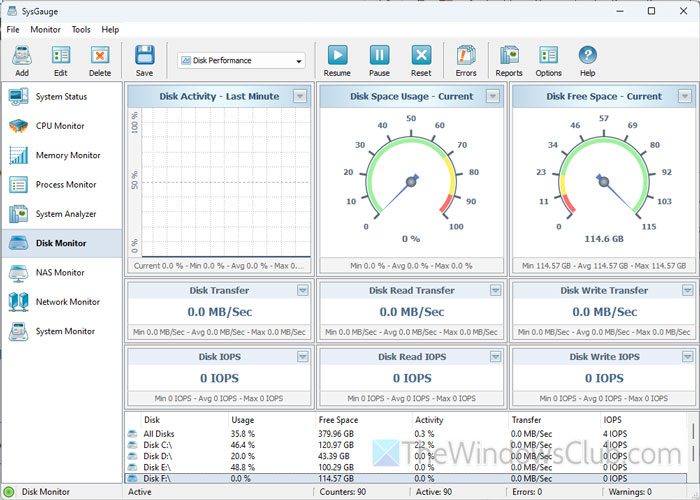Select NAS Monitor in the sidebar
Viewport: 700px width, 500px height.
click(62, 273)
